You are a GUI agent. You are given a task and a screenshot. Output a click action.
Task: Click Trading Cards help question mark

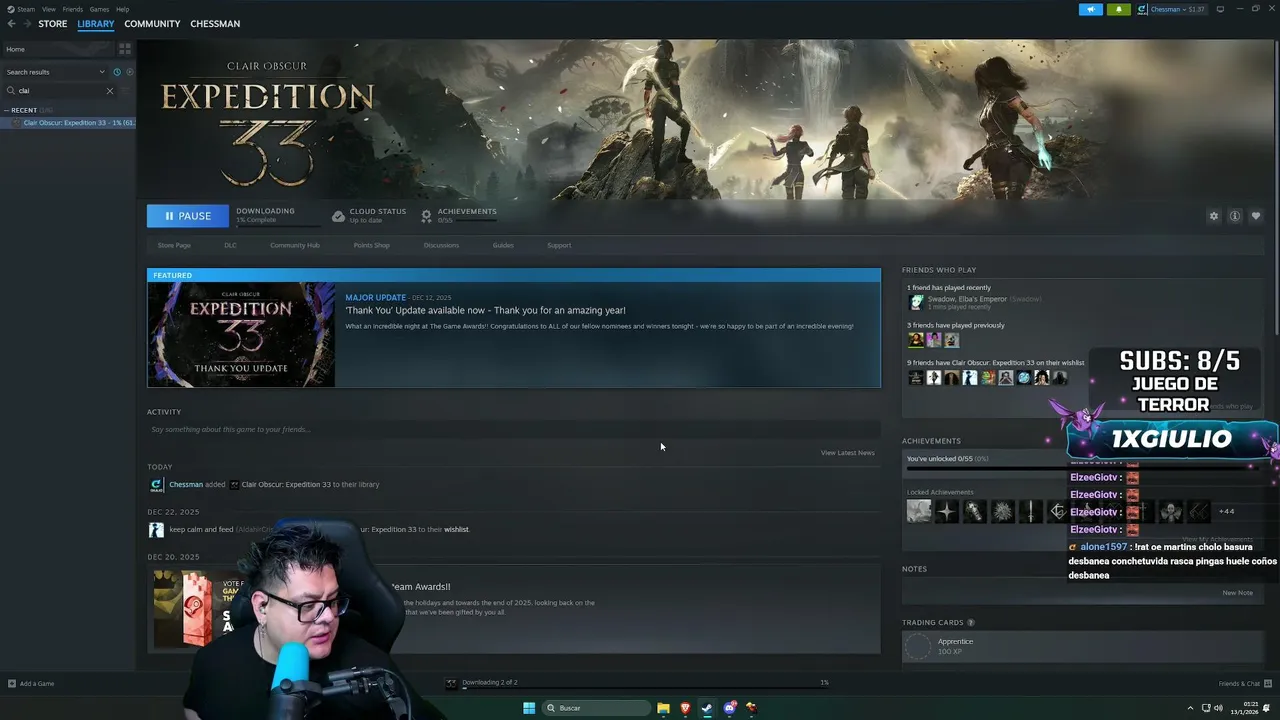point(970,623)
